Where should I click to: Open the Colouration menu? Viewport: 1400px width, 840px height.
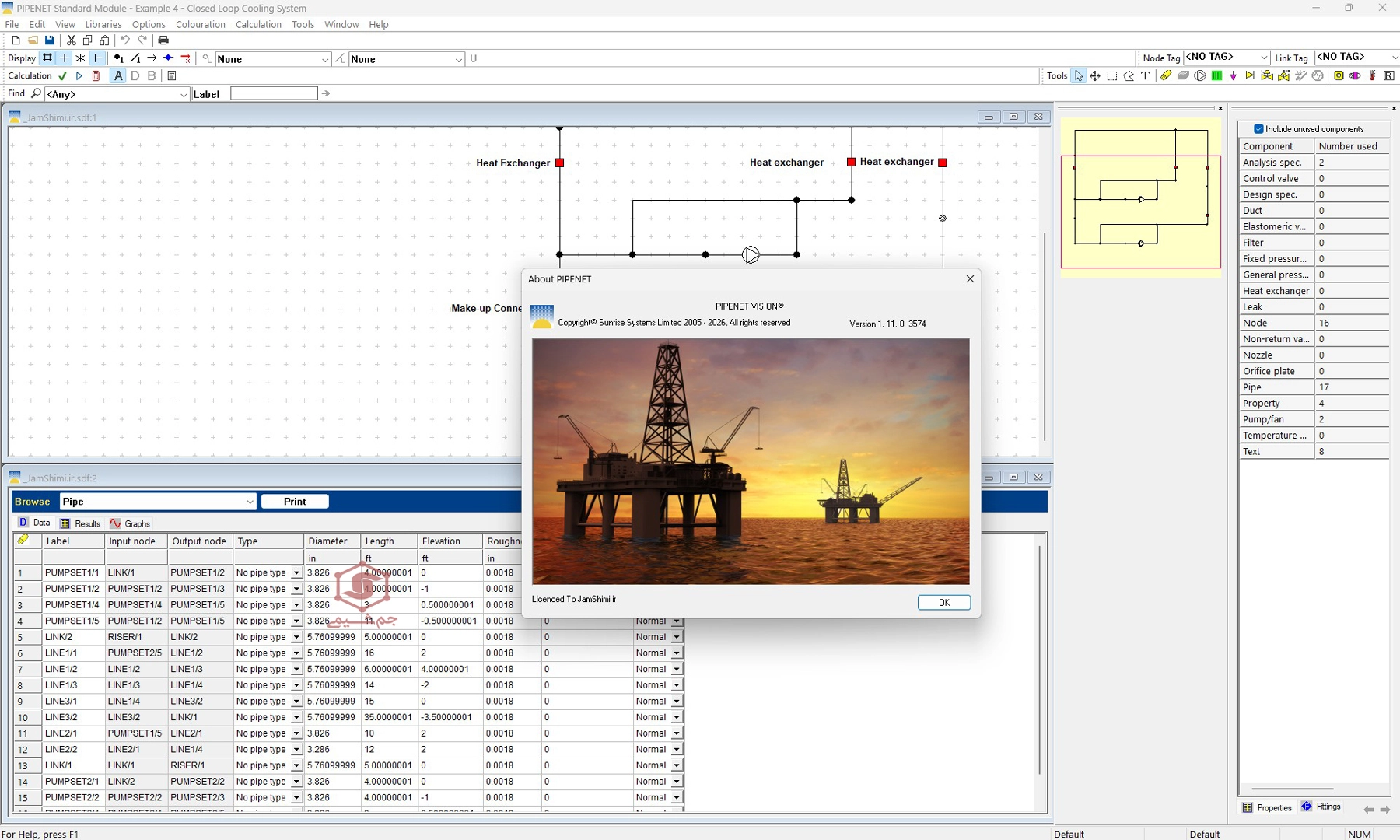(201, 24)
